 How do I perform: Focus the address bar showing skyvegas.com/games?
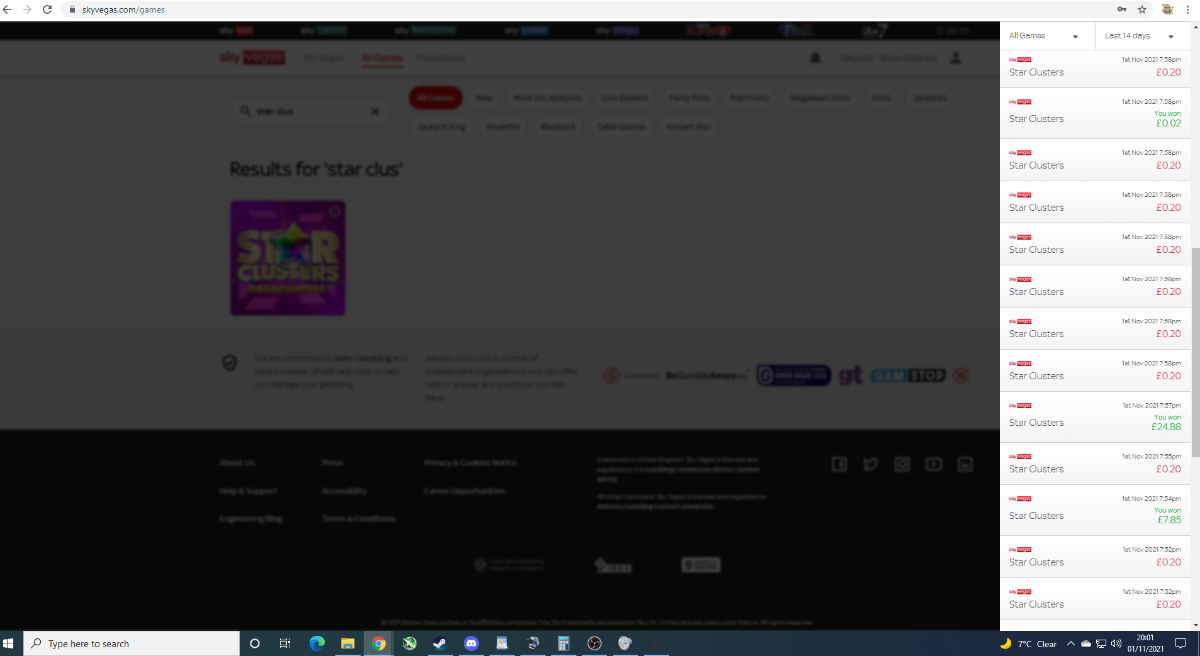coord(590,9)
